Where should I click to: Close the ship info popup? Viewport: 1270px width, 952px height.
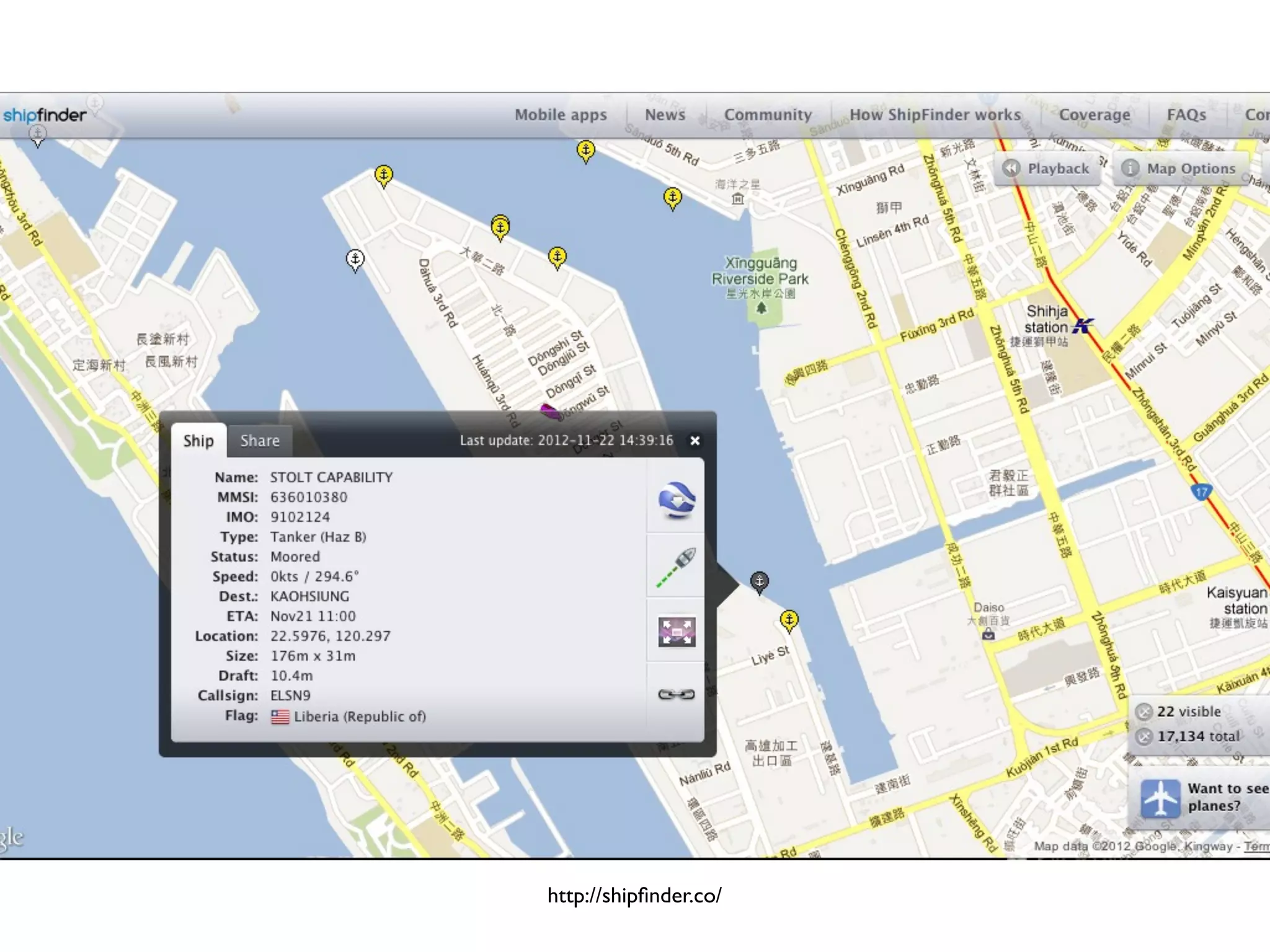click(695, 441)
